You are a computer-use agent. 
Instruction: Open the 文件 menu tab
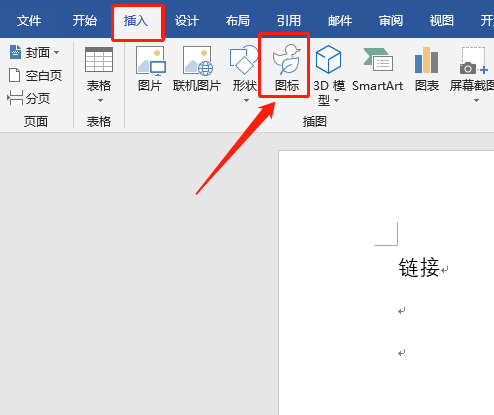point(29,21)
